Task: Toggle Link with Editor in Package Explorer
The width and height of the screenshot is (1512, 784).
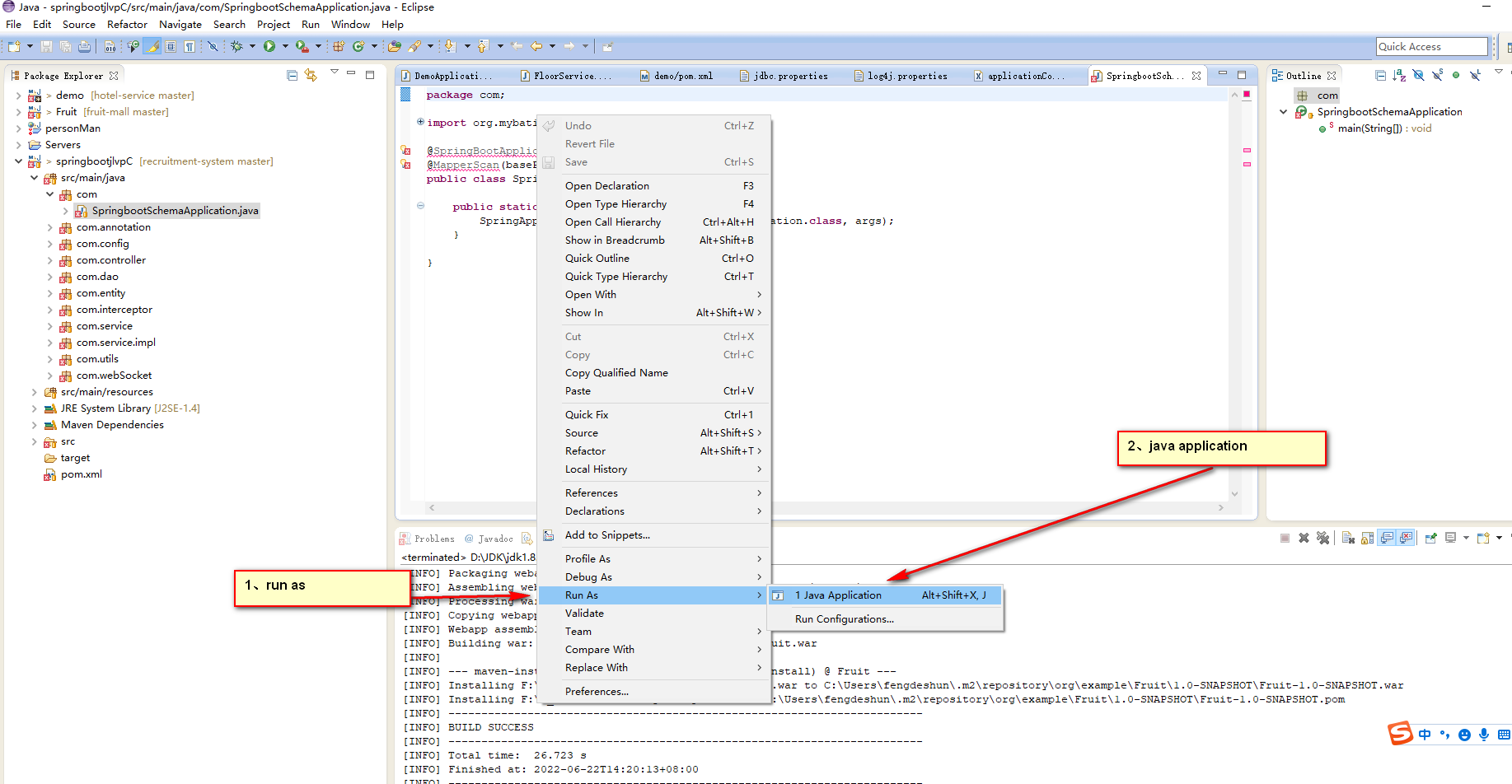Action: [311, 75]
